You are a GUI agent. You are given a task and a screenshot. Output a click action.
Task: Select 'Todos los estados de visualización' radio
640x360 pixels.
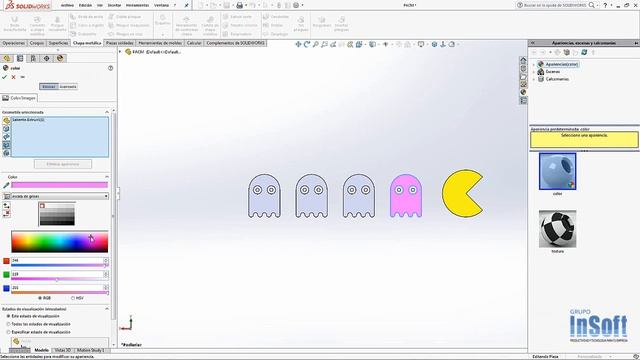click(x=8, y=324)
